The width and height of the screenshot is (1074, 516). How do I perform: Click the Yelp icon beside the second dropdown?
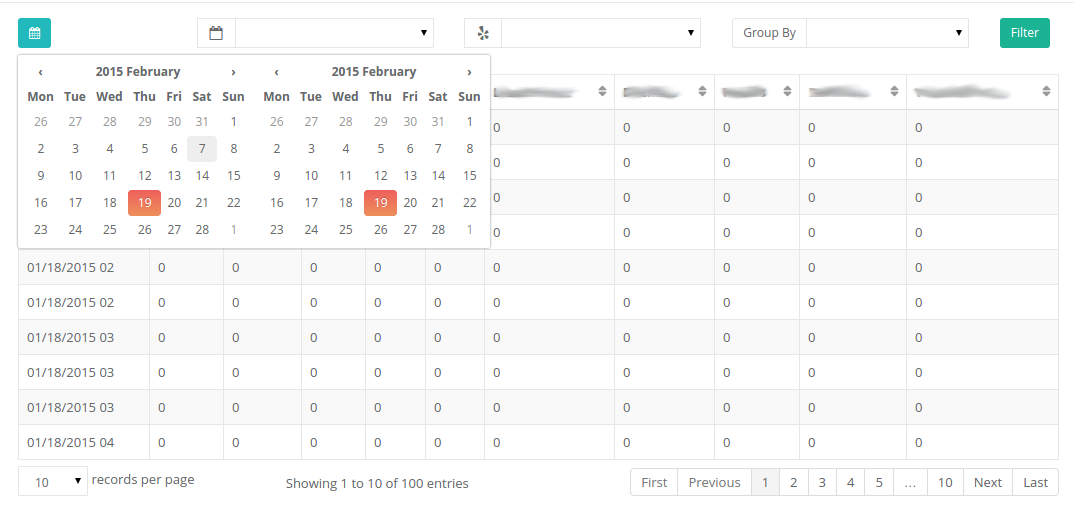pyautogui.click(x=483, y=33)
